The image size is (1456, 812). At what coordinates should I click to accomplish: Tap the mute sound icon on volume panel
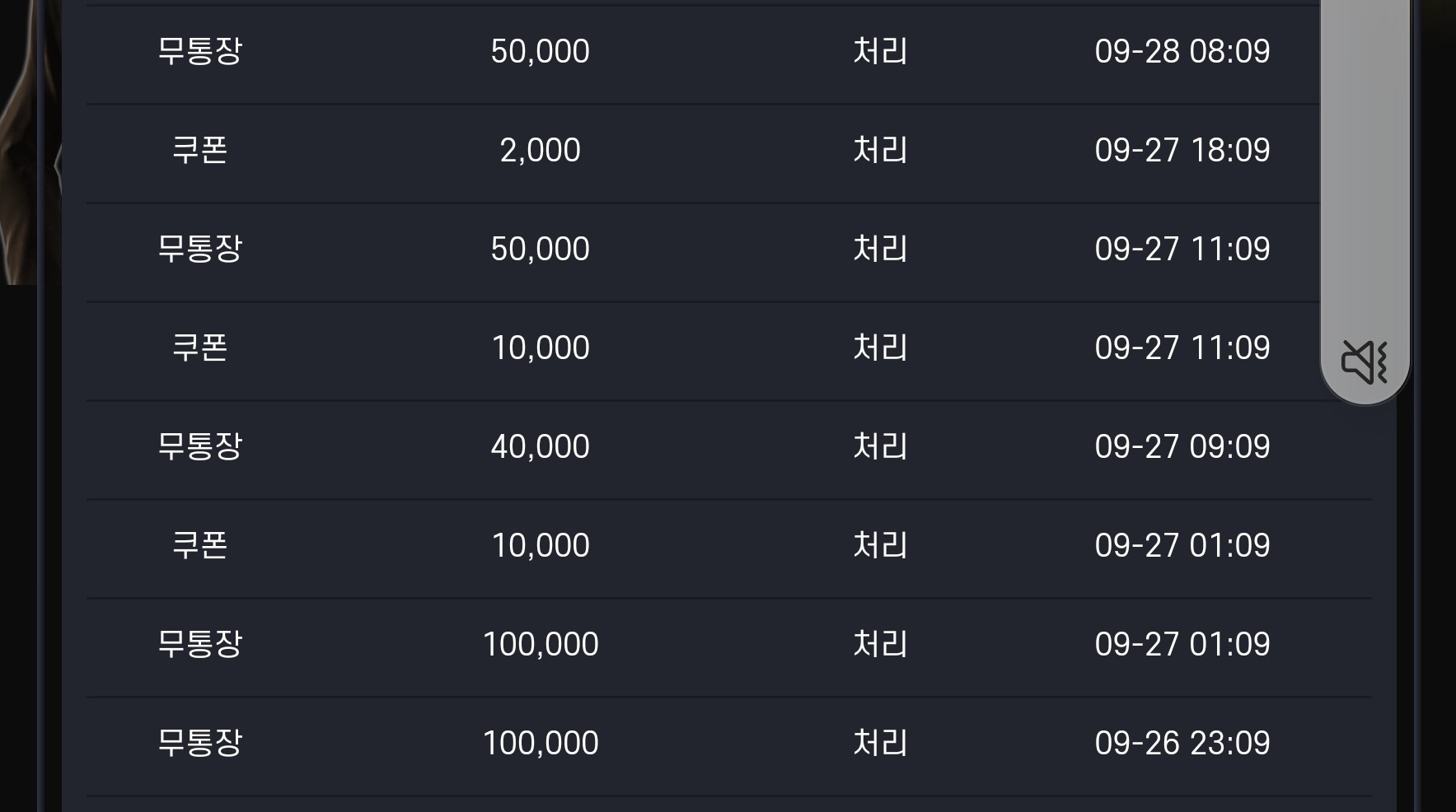[x=1365, y=362]
